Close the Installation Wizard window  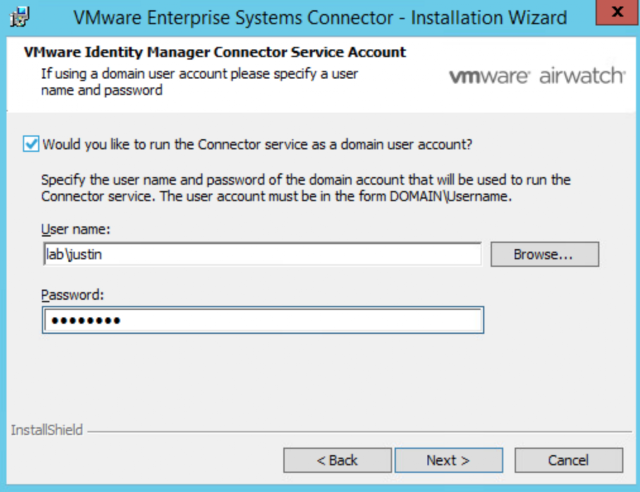tap(618, 12)
